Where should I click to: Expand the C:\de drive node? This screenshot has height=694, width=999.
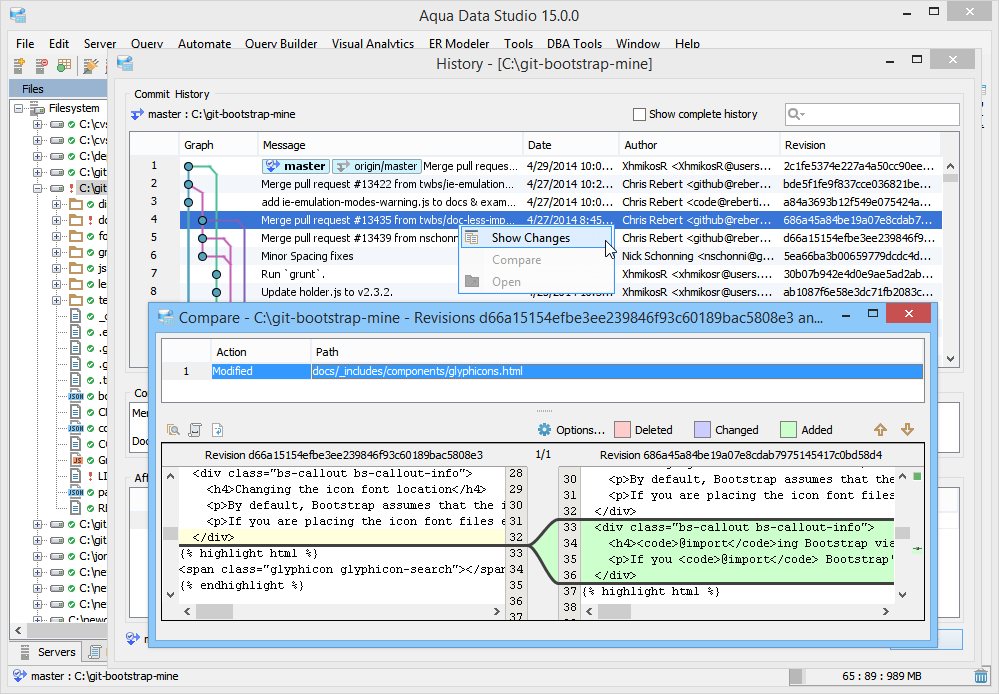click(38, 156)
